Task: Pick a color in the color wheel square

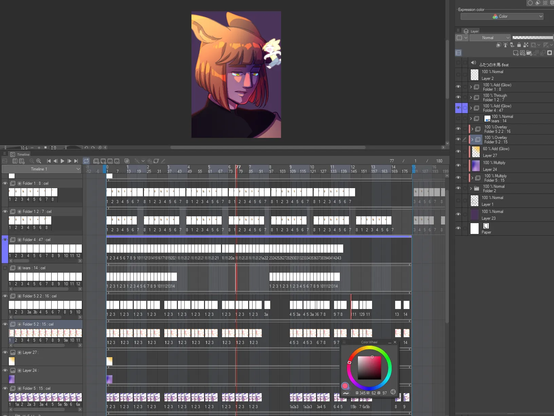Action: coord(369,368)
